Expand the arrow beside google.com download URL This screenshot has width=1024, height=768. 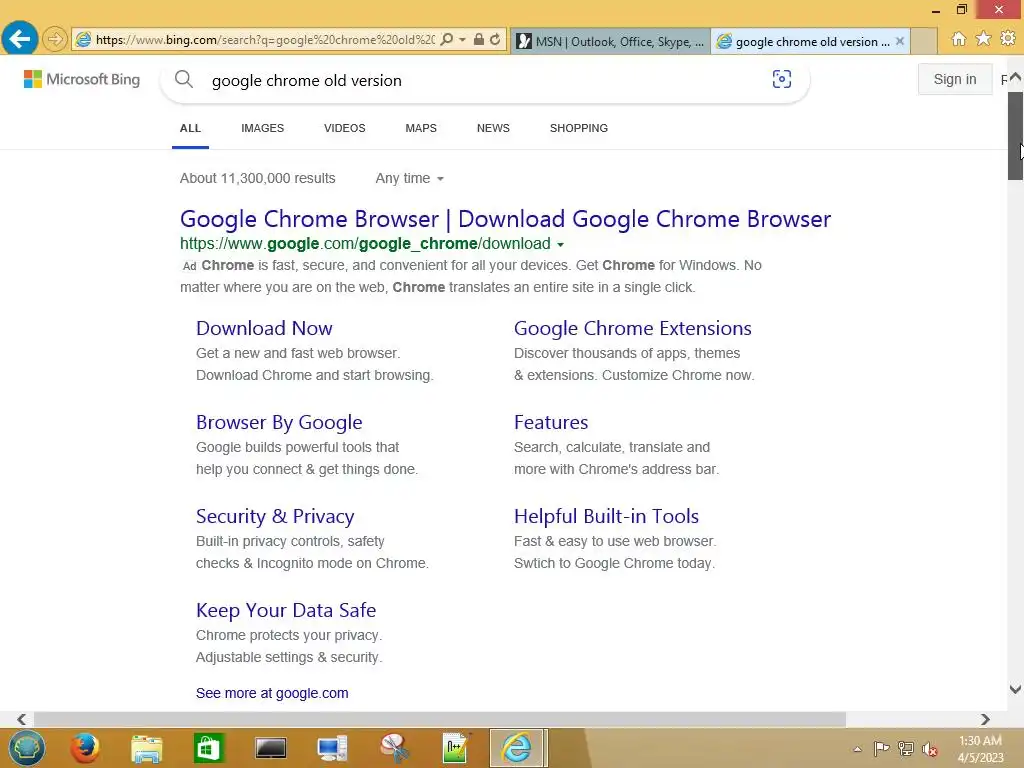560,244
